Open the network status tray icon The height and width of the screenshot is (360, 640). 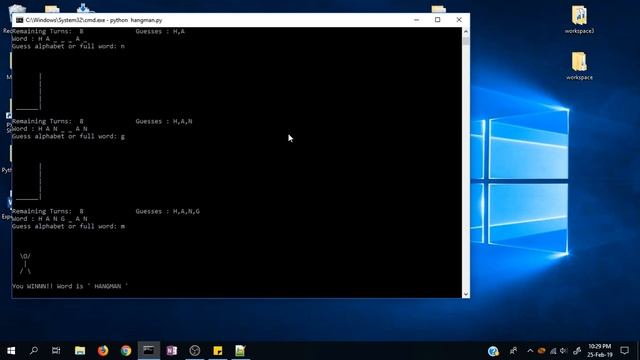pos(553,351)
